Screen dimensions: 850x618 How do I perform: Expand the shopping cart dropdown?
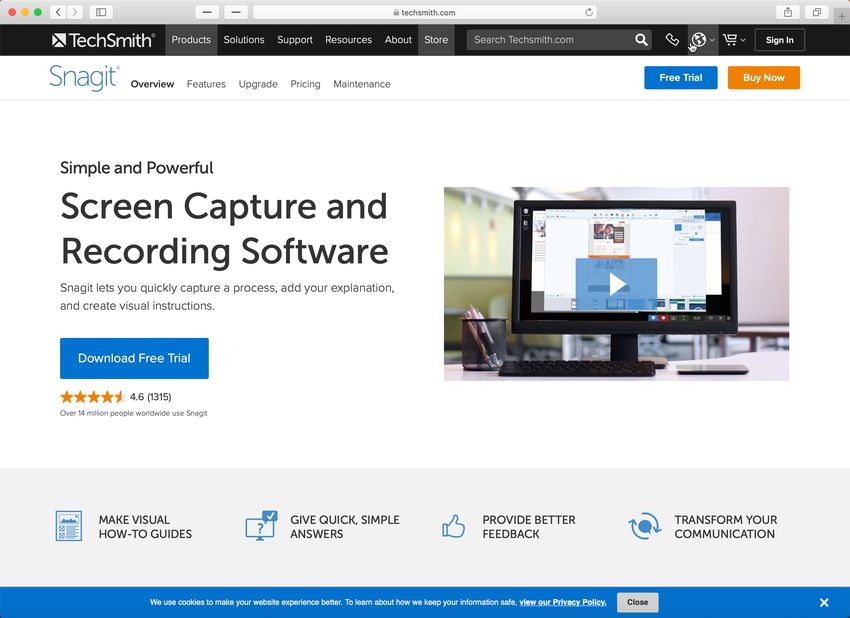click(734, 40)
